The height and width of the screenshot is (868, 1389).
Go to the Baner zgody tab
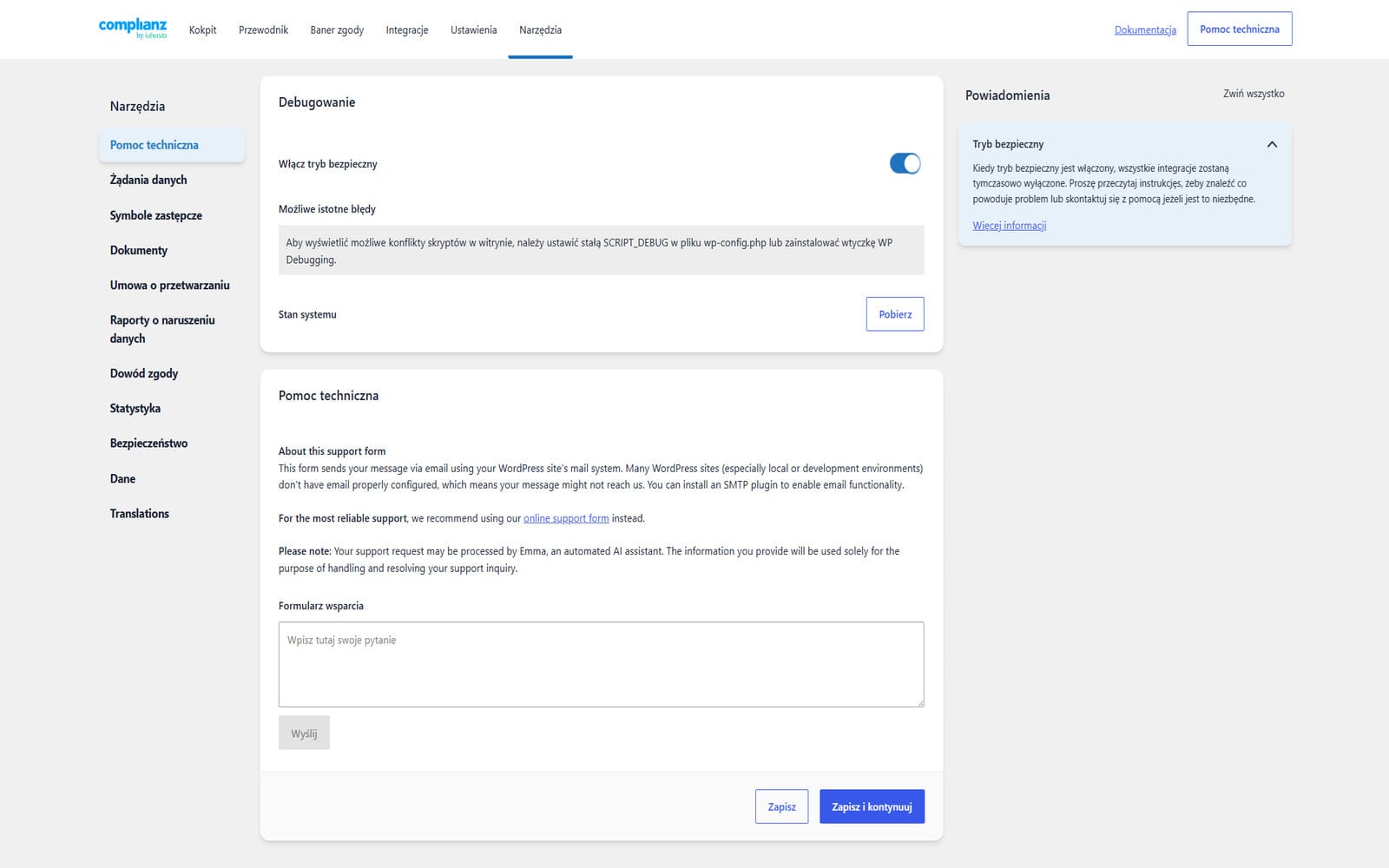[x=337, y=30]
